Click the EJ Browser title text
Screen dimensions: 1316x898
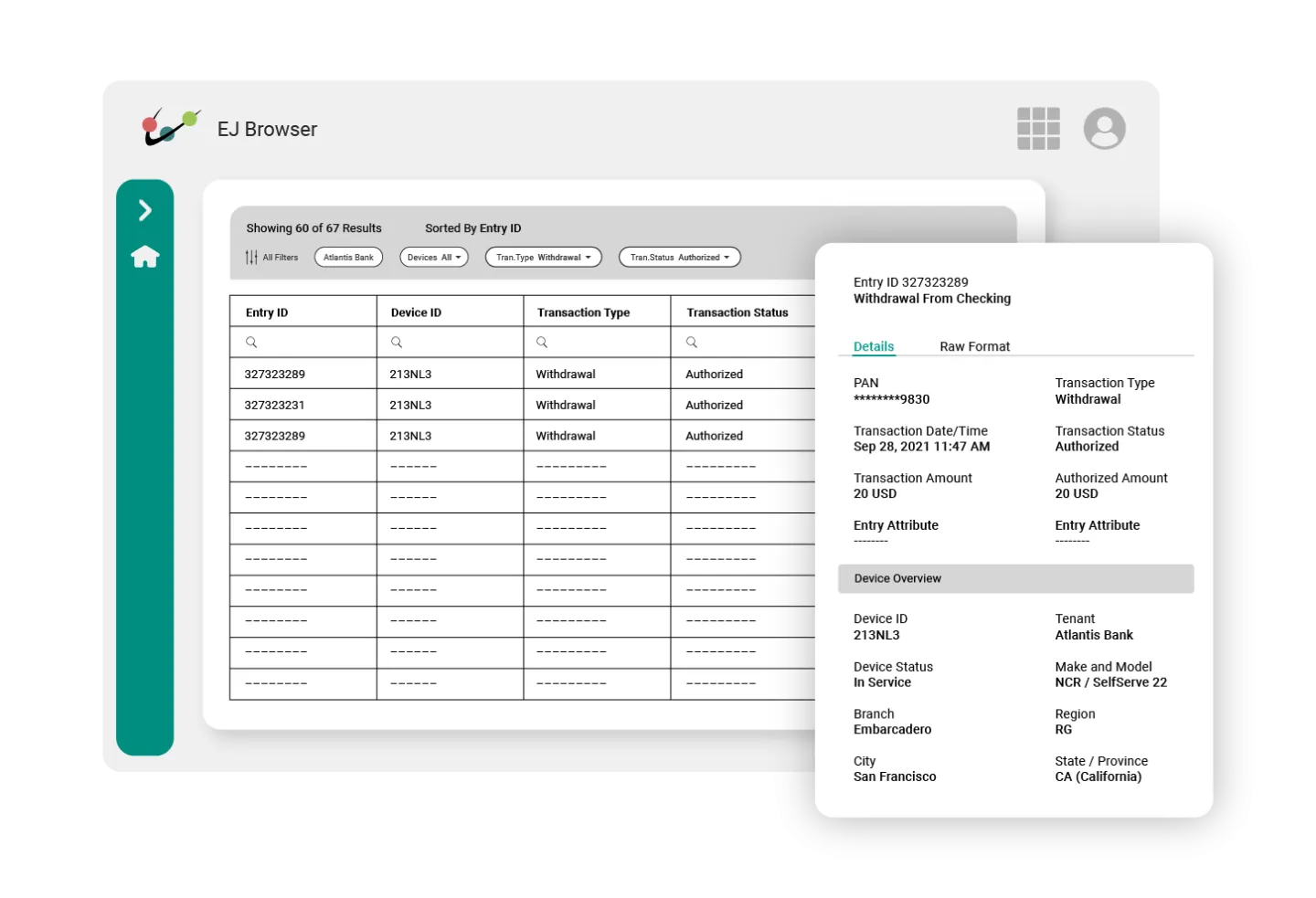tap(267, 130)
